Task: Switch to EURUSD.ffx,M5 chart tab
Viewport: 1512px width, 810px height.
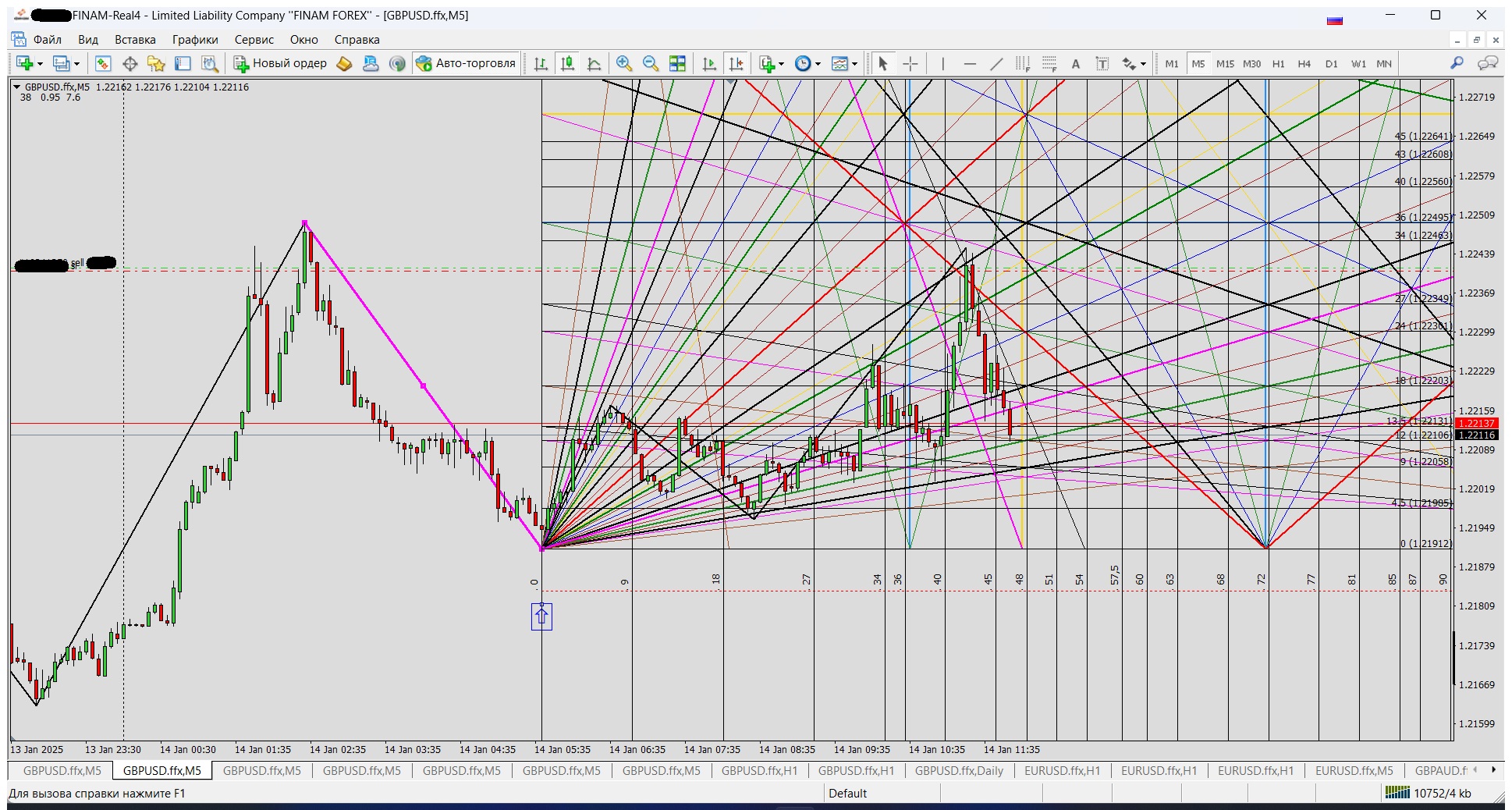Action: point(1354,771)
